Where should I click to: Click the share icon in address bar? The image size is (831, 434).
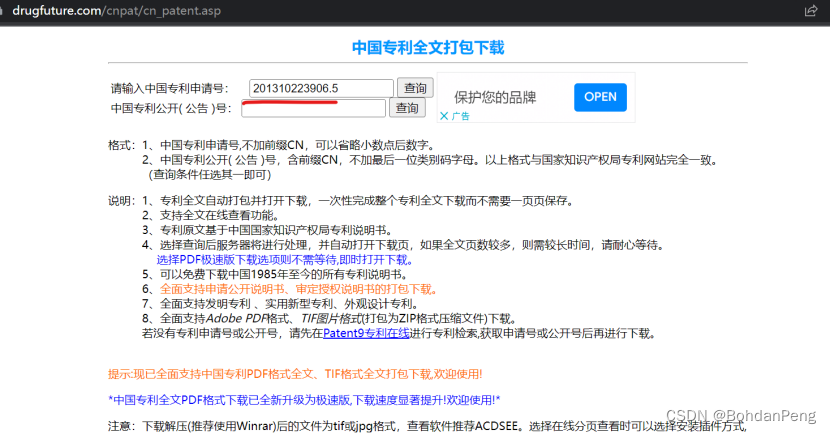click(811, 11)
